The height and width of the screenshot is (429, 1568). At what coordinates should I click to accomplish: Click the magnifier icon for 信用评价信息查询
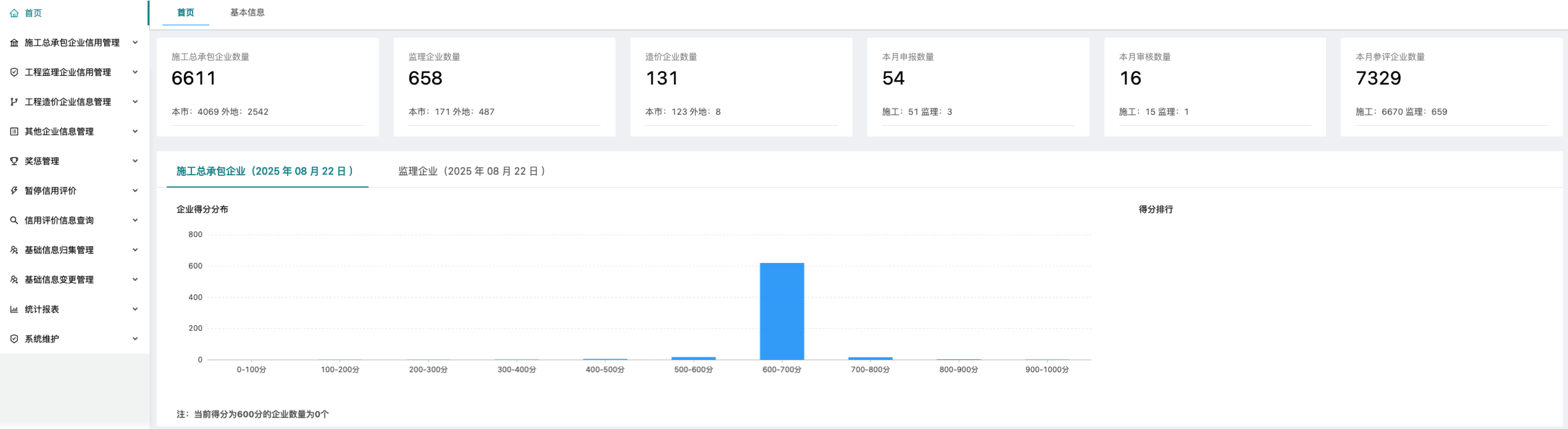(x=14, y=220)
